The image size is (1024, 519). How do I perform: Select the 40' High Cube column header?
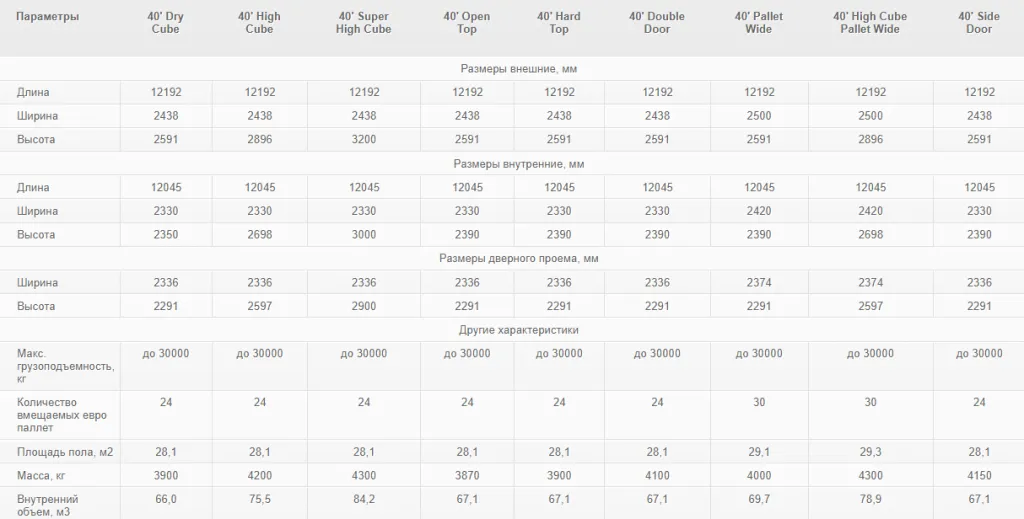[x=259, y=23]
